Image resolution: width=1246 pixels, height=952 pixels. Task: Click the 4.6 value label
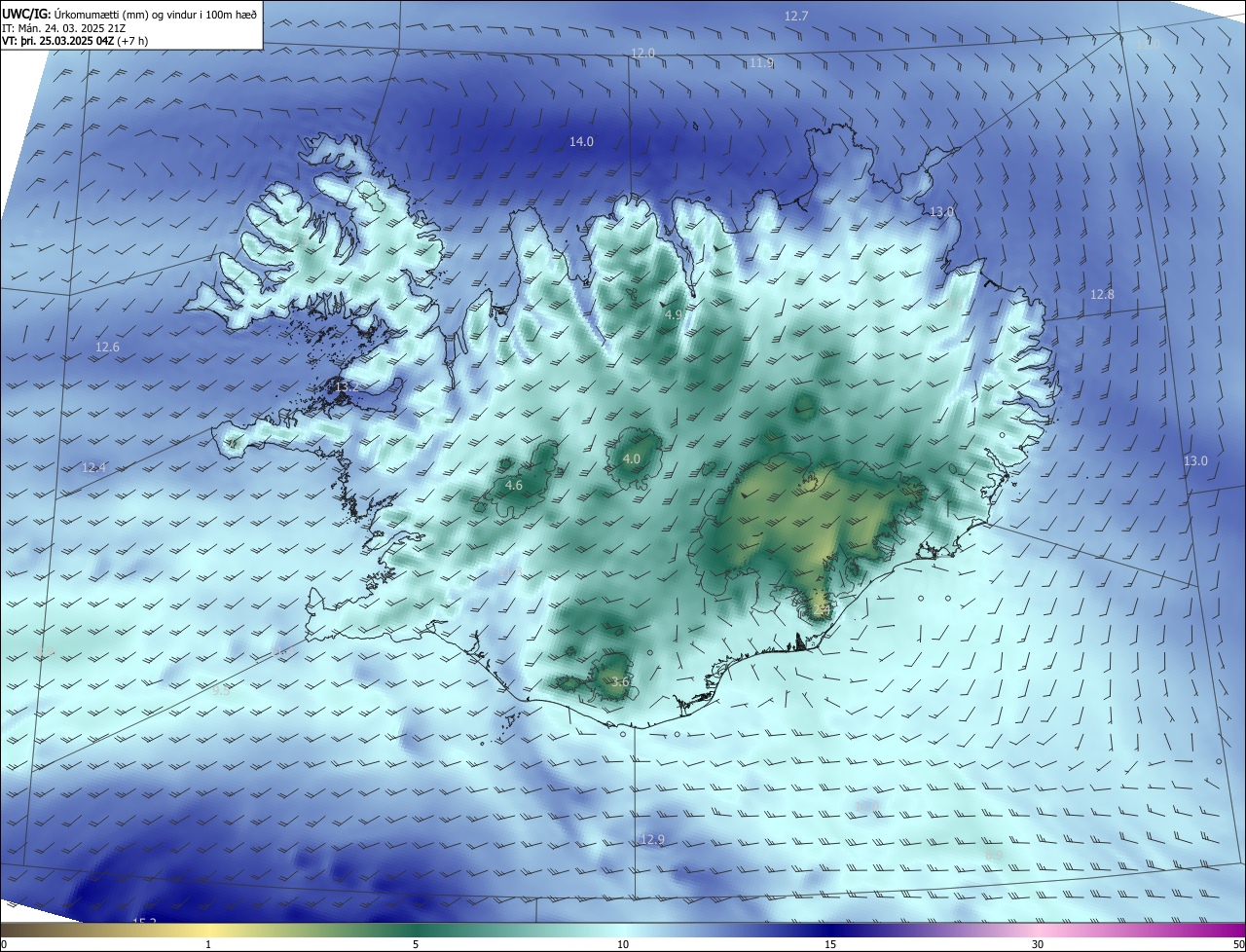(514, 485)
